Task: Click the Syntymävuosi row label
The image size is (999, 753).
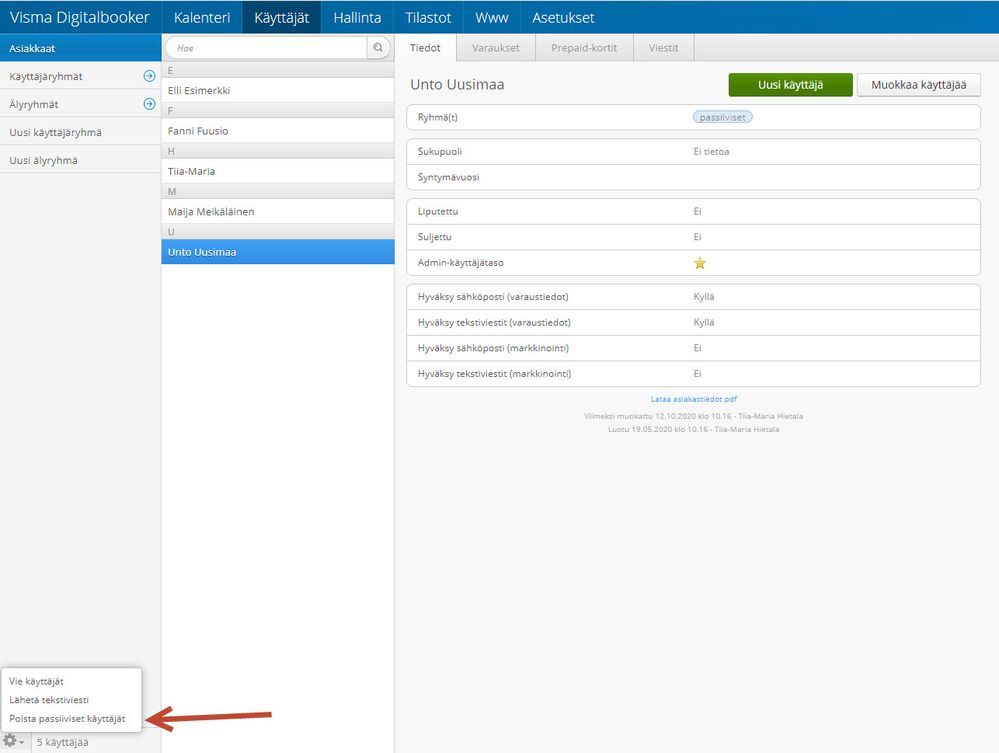Action: tap(449, 177)
